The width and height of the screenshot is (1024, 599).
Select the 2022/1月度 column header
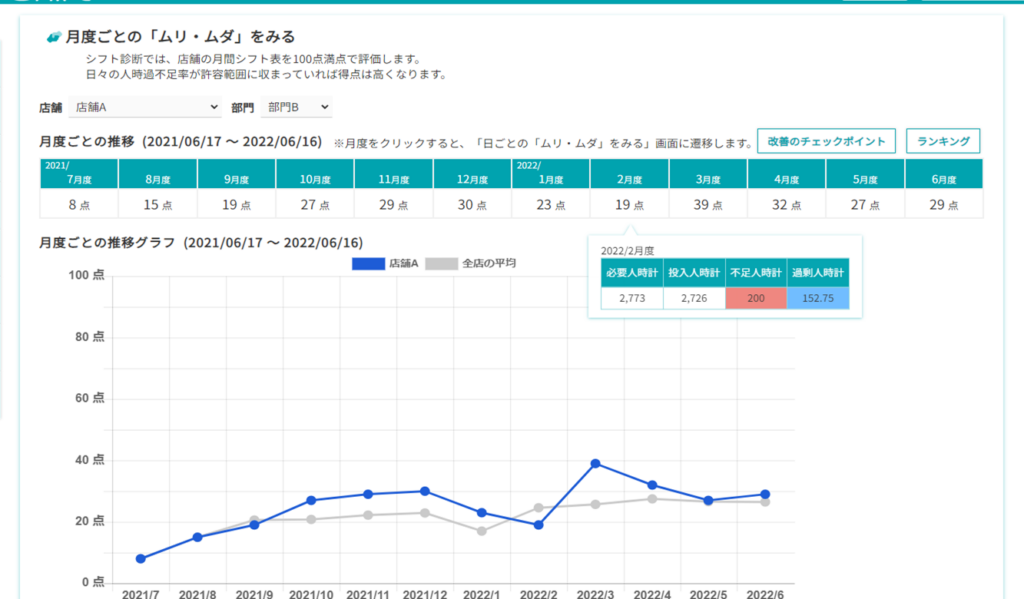click(x=551, y=174)
